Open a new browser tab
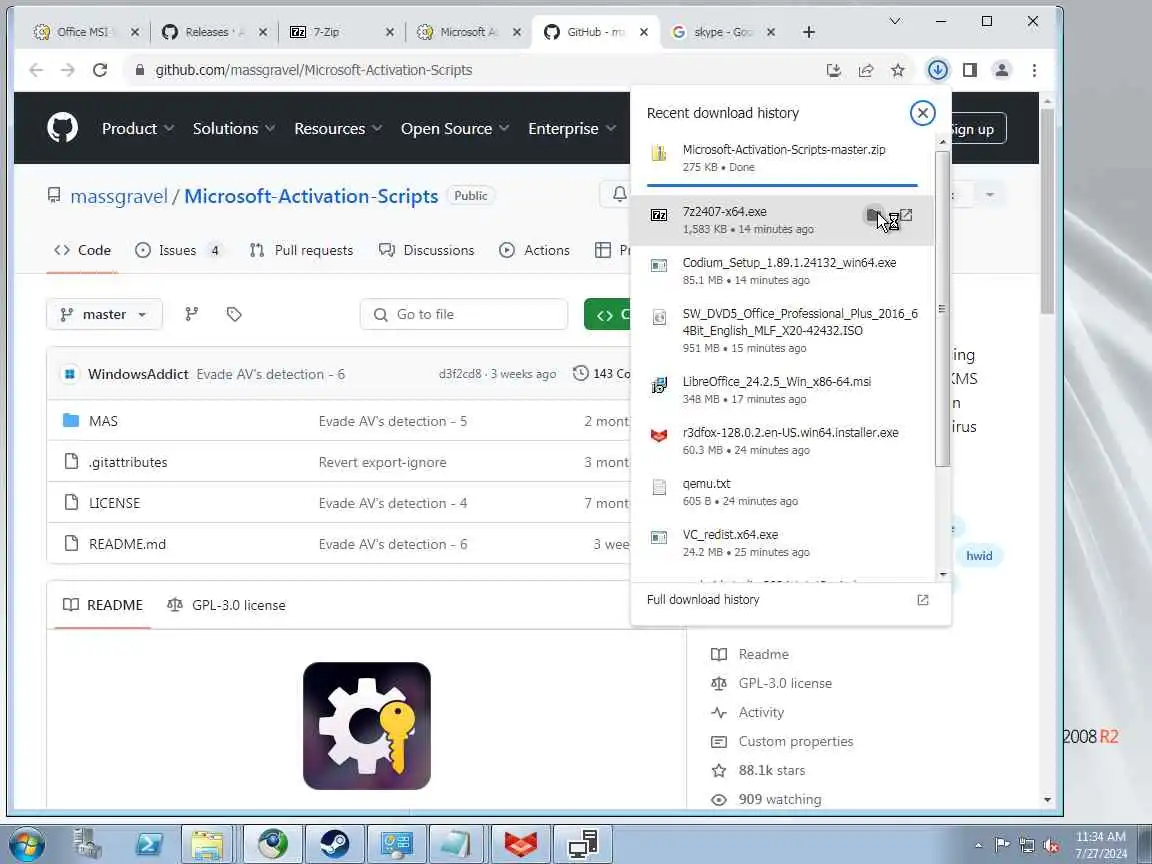The width and height of the screenshot is (1152, 864). coord(809,32)
